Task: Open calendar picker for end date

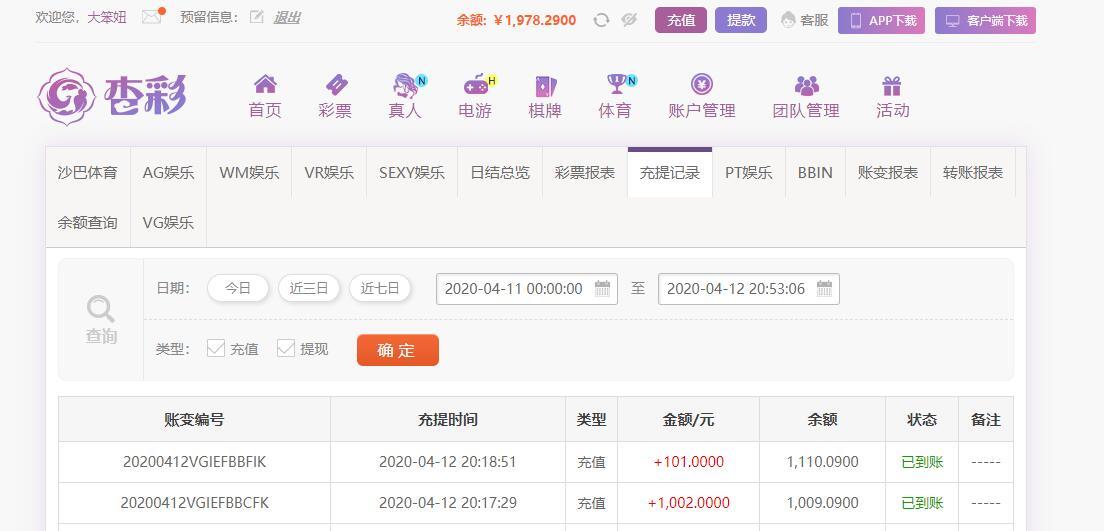Action: [824, 289]
